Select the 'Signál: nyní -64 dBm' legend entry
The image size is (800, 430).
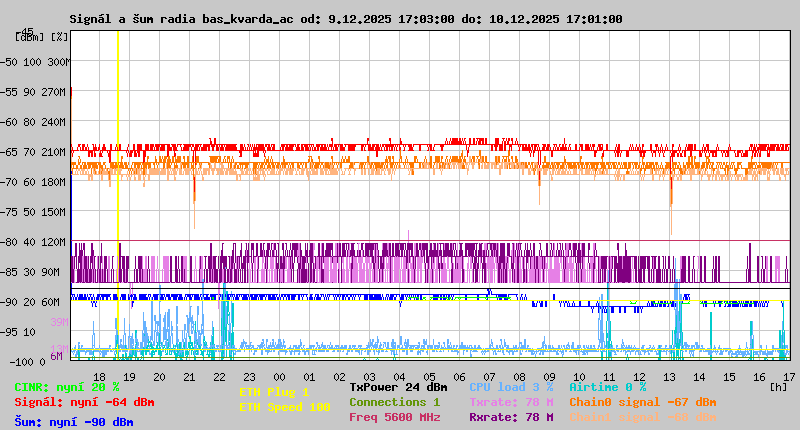pyautogui.click(x=84, y=402)
